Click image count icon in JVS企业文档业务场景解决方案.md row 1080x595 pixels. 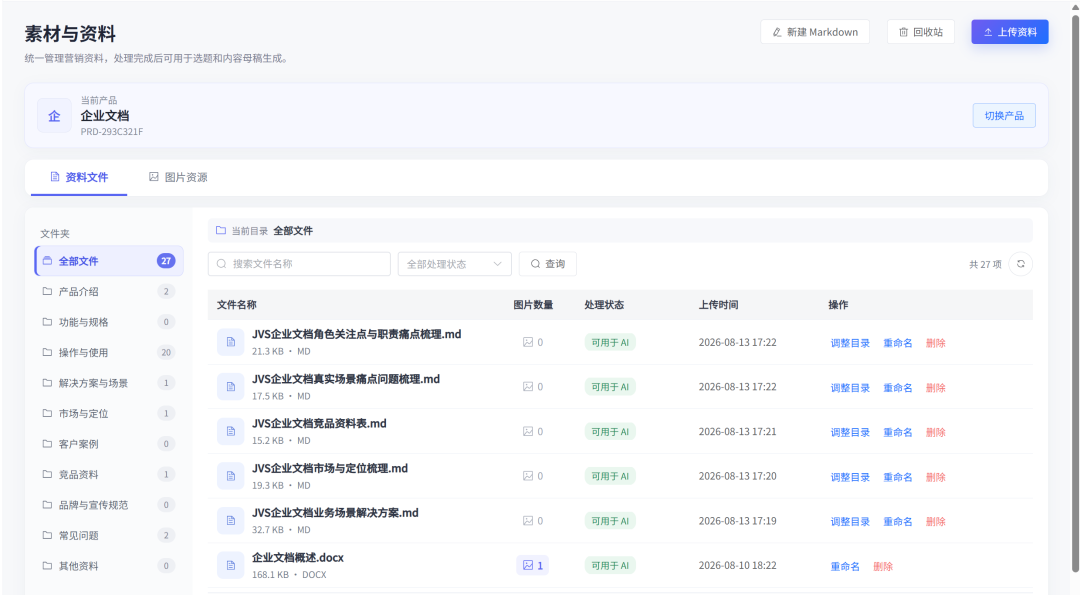(528, 521)
